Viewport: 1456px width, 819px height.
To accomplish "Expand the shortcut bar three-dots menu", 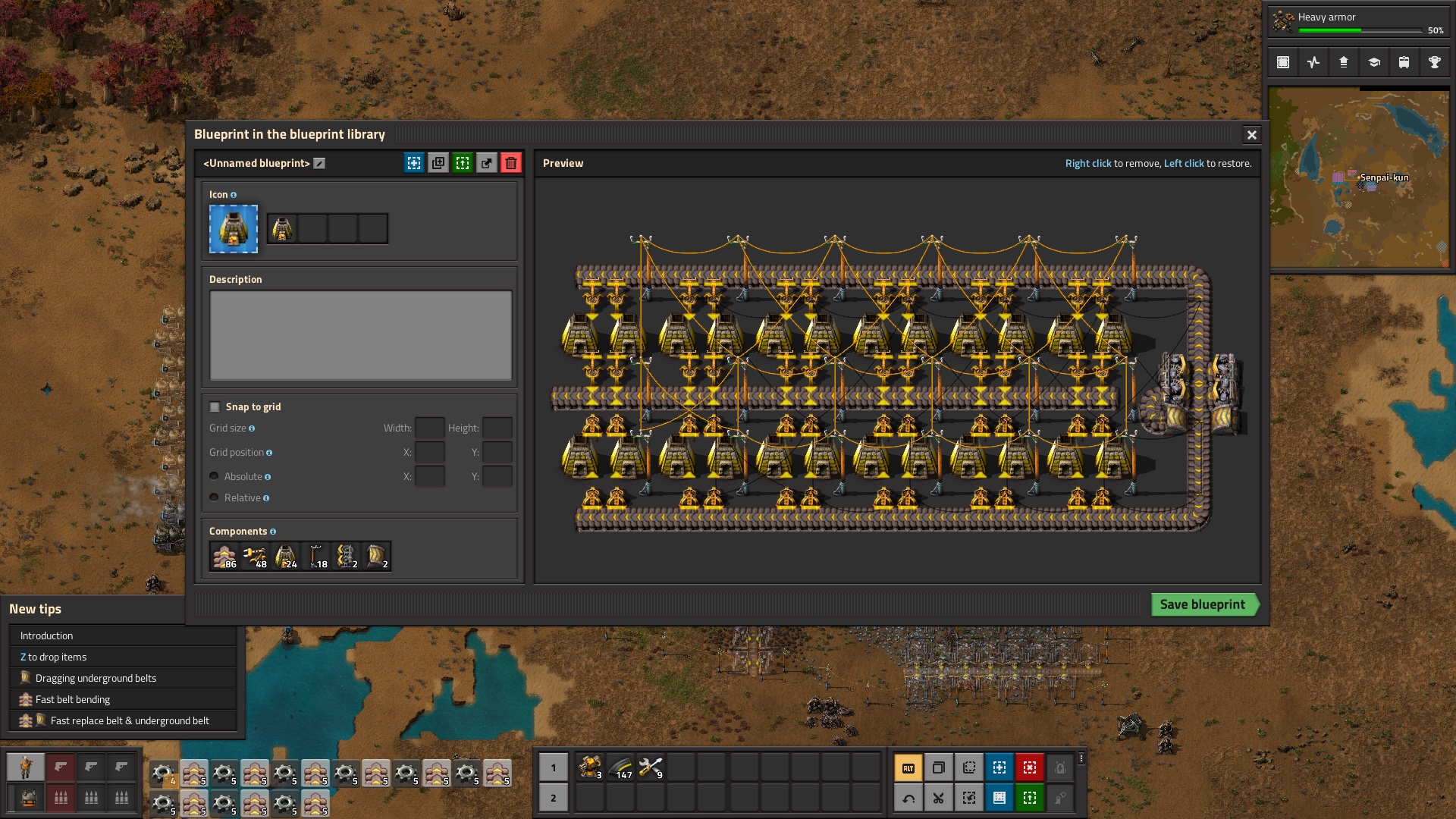I will pos(1081,758).
